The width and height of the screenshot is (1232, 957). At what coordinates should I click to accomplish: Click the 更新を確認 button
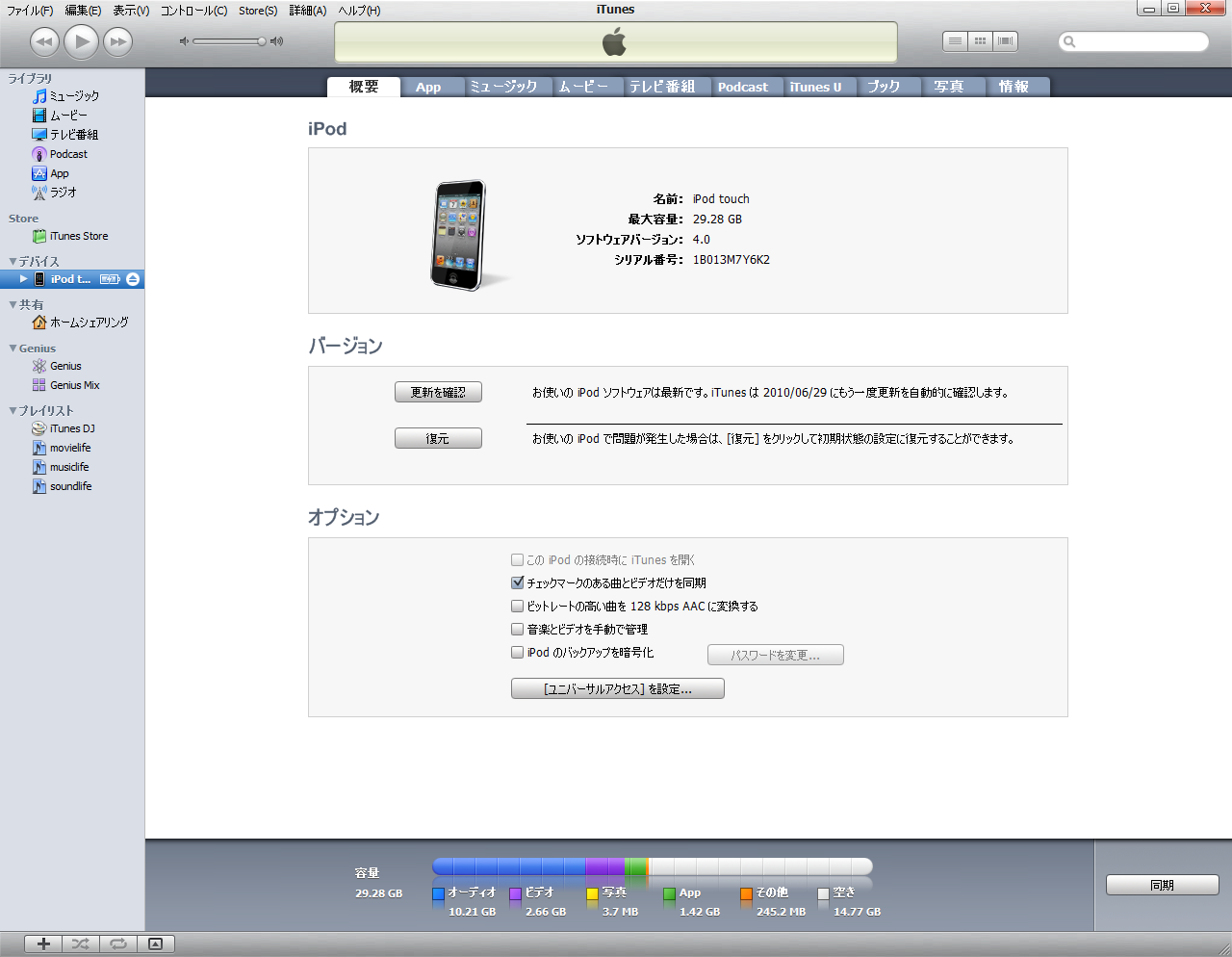[438, 392]
